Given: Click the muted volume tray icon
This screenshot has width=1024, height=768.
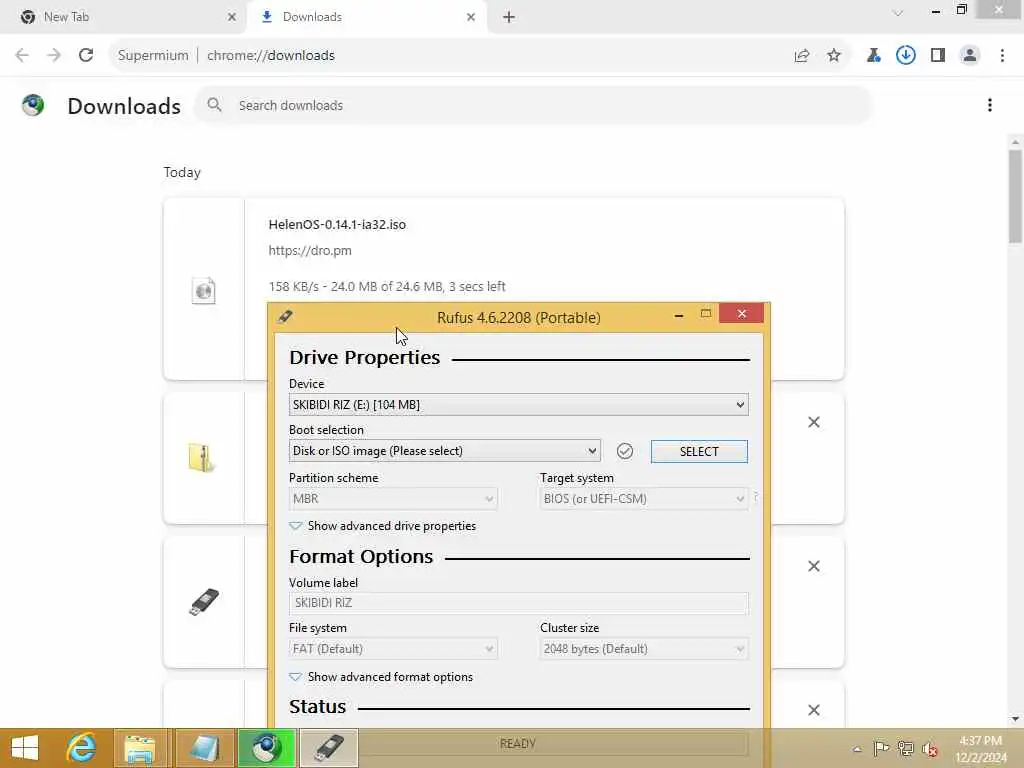Looking at the screenshot, I should [929, 749].
